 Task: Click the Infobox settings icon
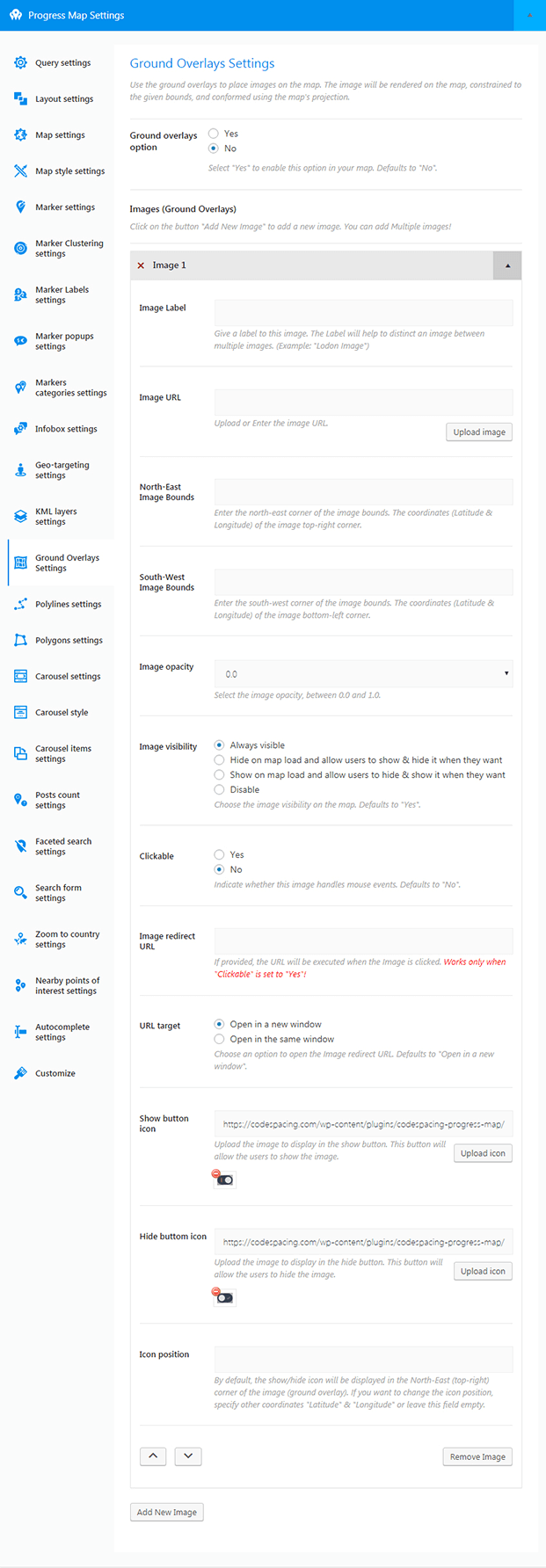point(20,429)
